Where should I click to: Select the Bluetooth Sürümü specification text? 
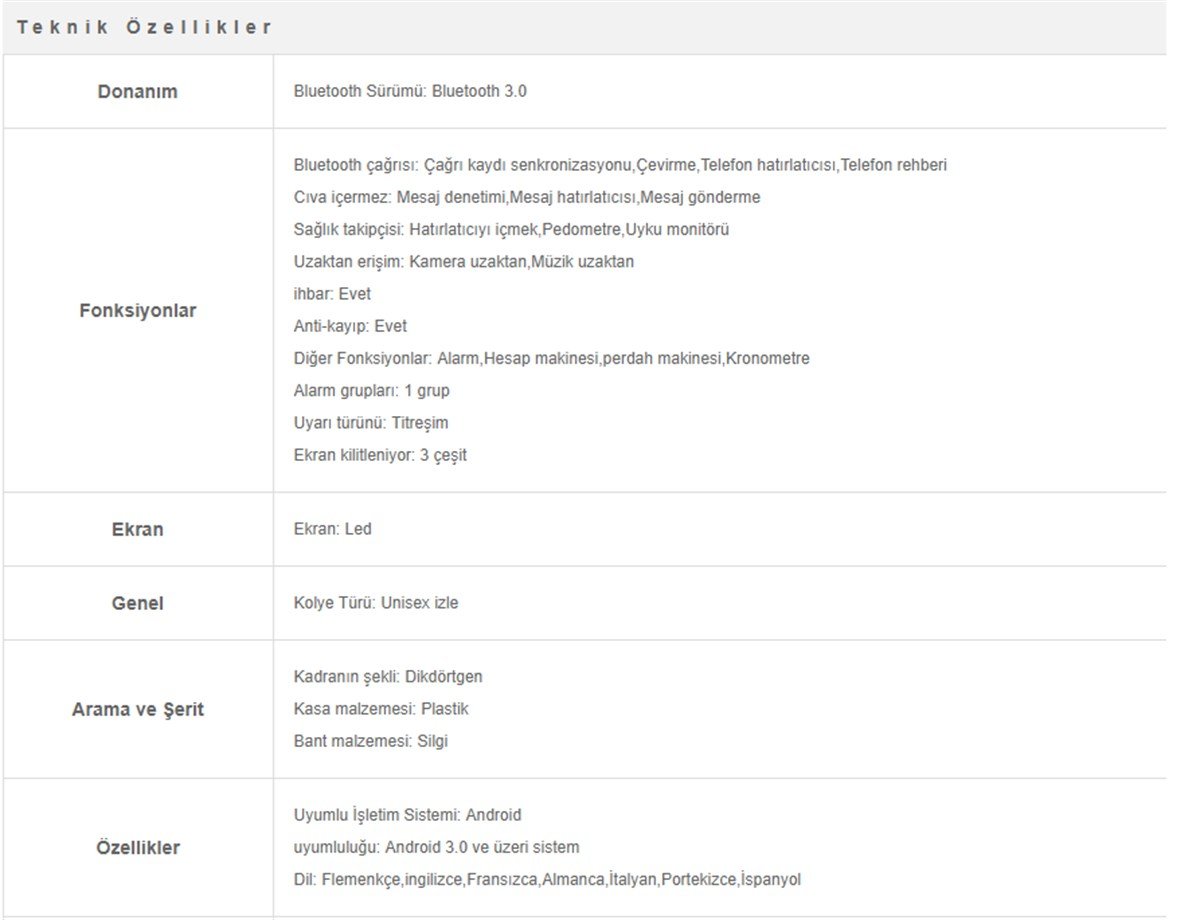410,91
